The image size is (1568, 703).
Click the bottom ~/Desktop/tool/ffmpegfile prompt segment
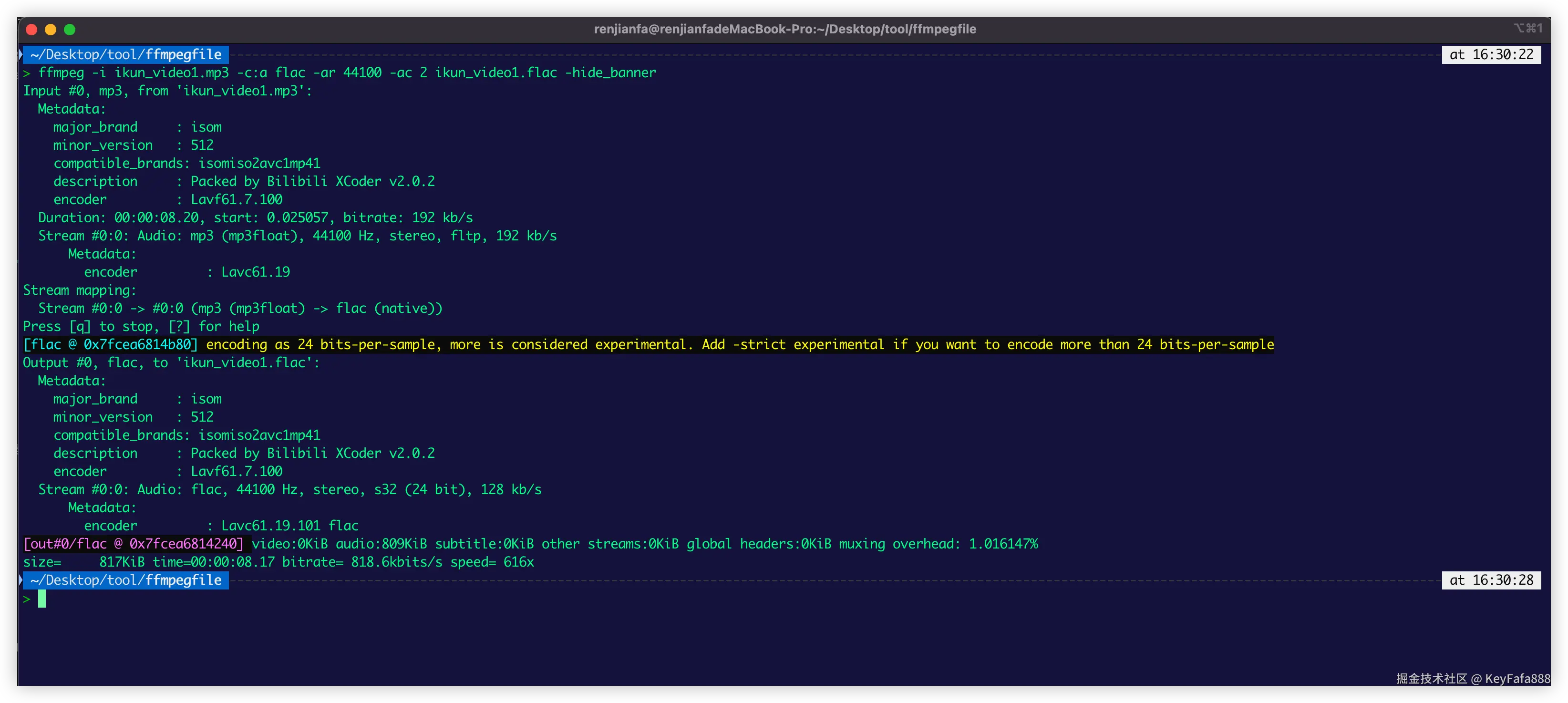point(125,580)
